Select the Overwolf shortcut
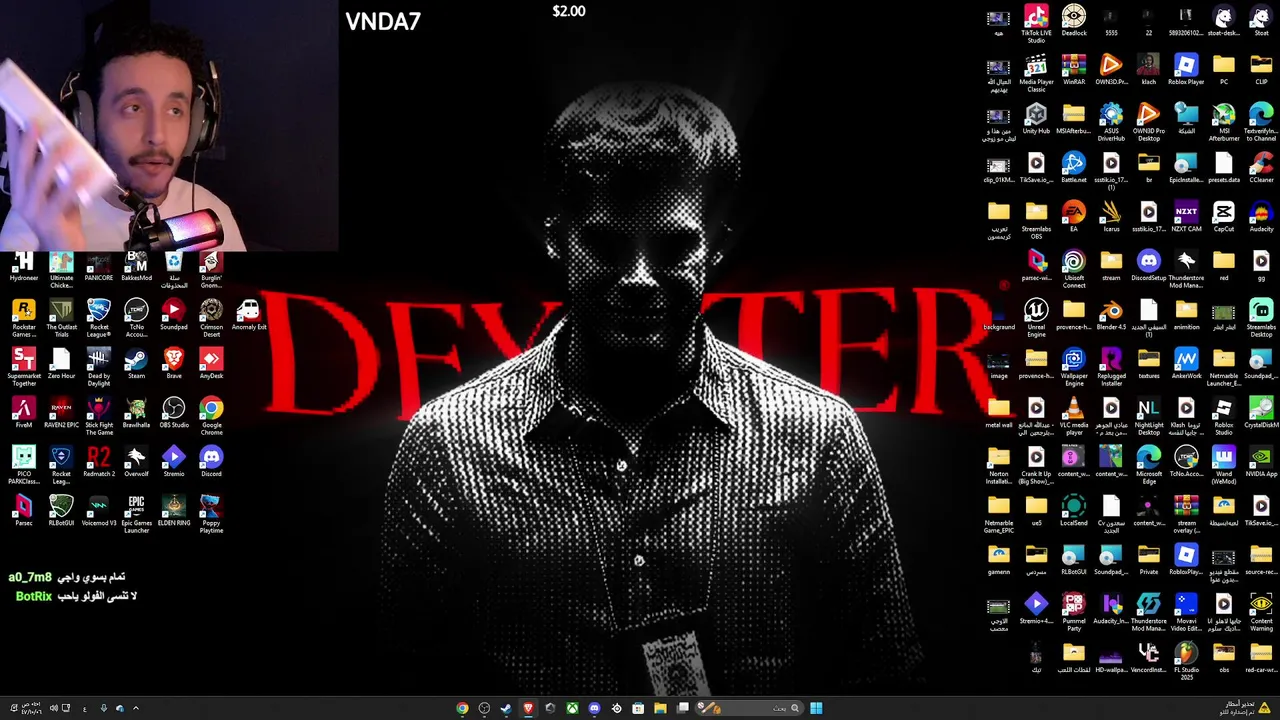The width and height of the screenshot is (1280, 720). coord(136,462)
